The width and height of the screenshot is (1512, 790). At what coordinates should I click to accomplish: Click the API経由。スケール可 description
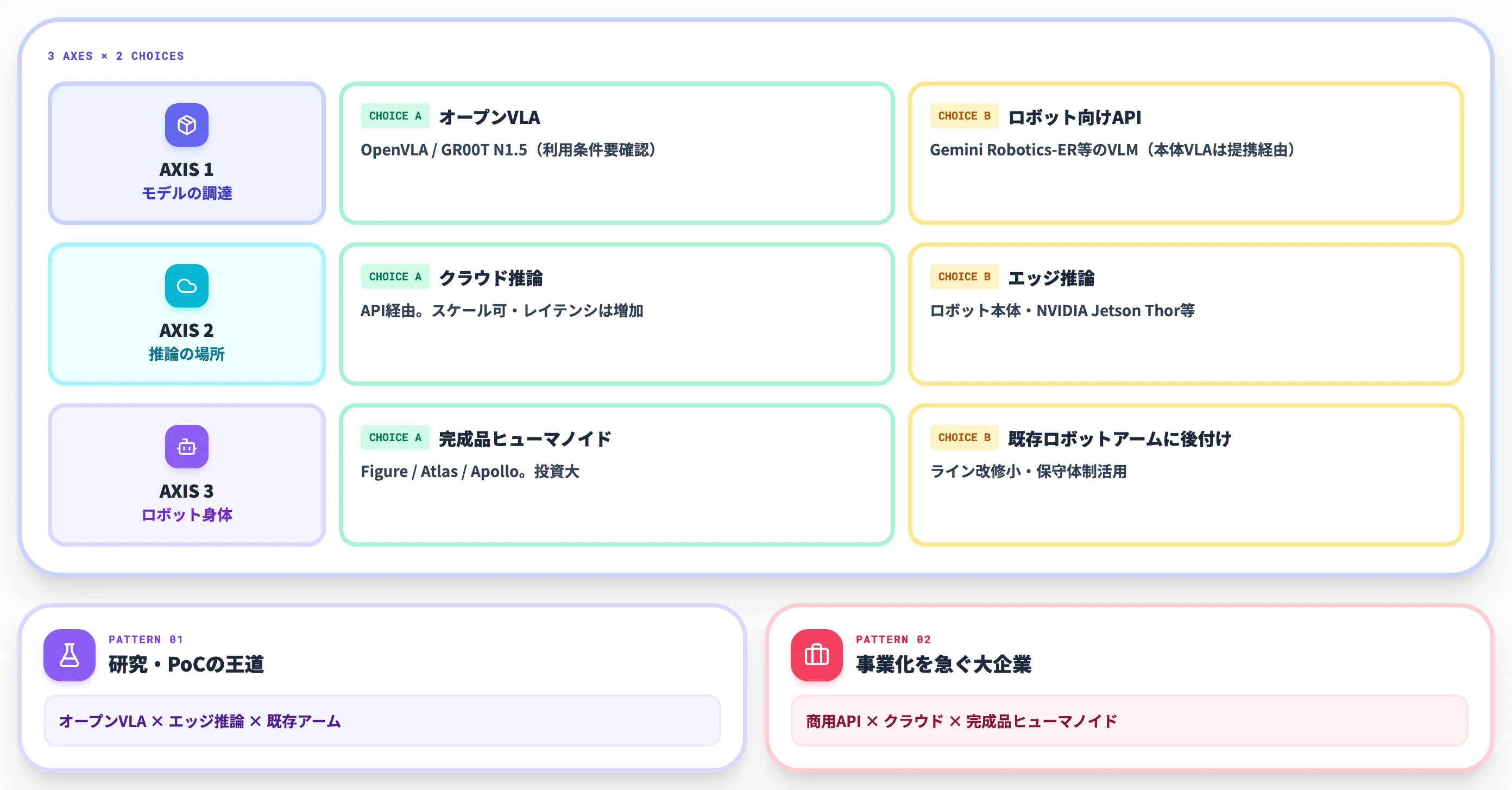pos(502,311)
